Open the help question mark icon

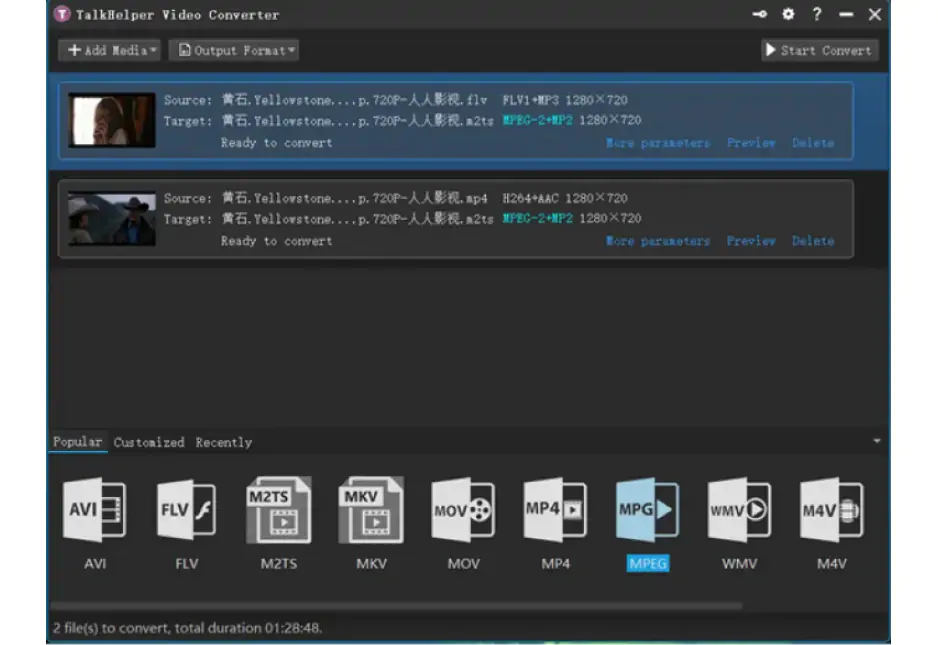pos(817,14)
